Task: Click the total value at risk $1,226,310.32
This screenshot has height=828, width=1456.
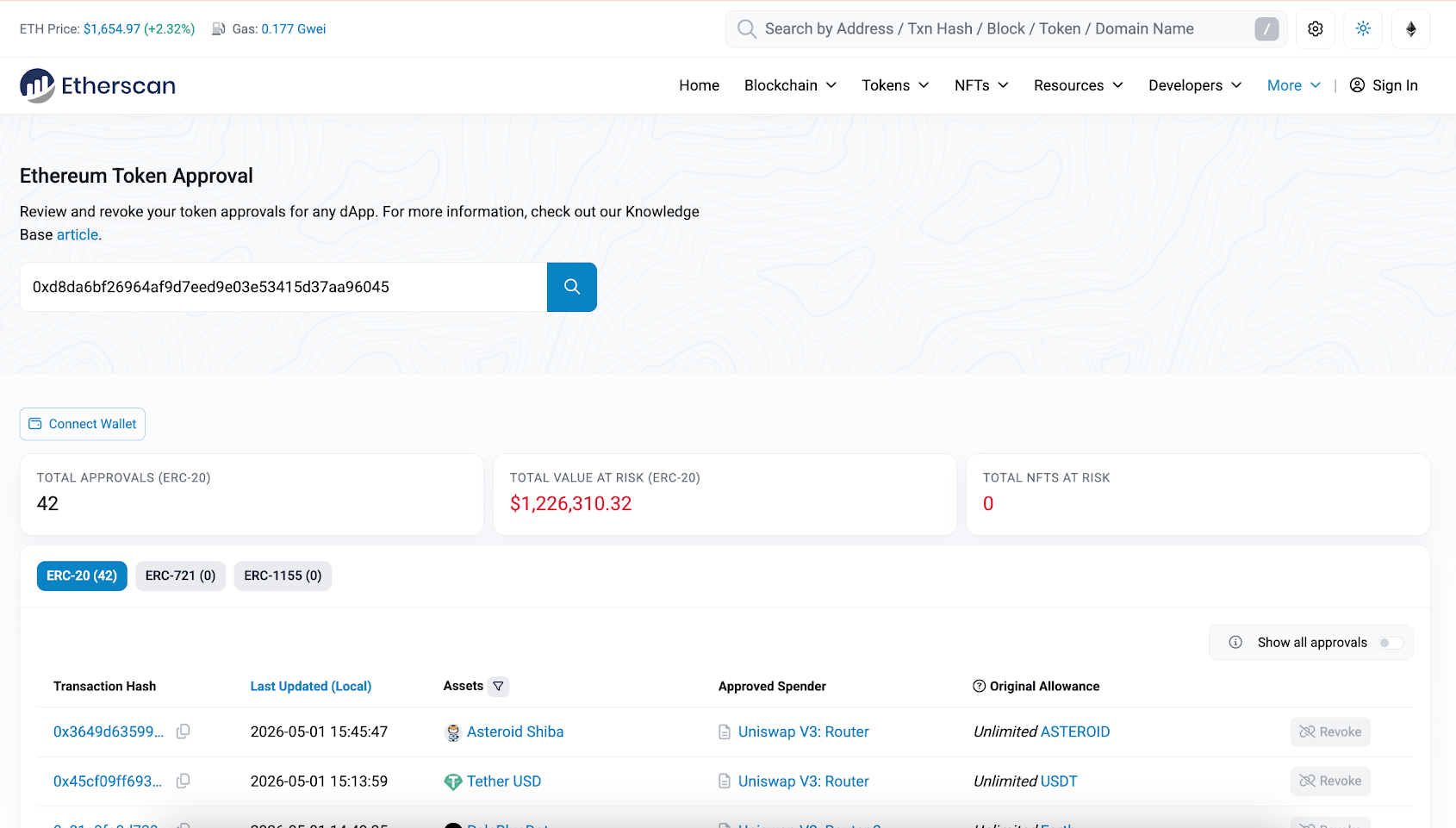Action: point(571,504)
